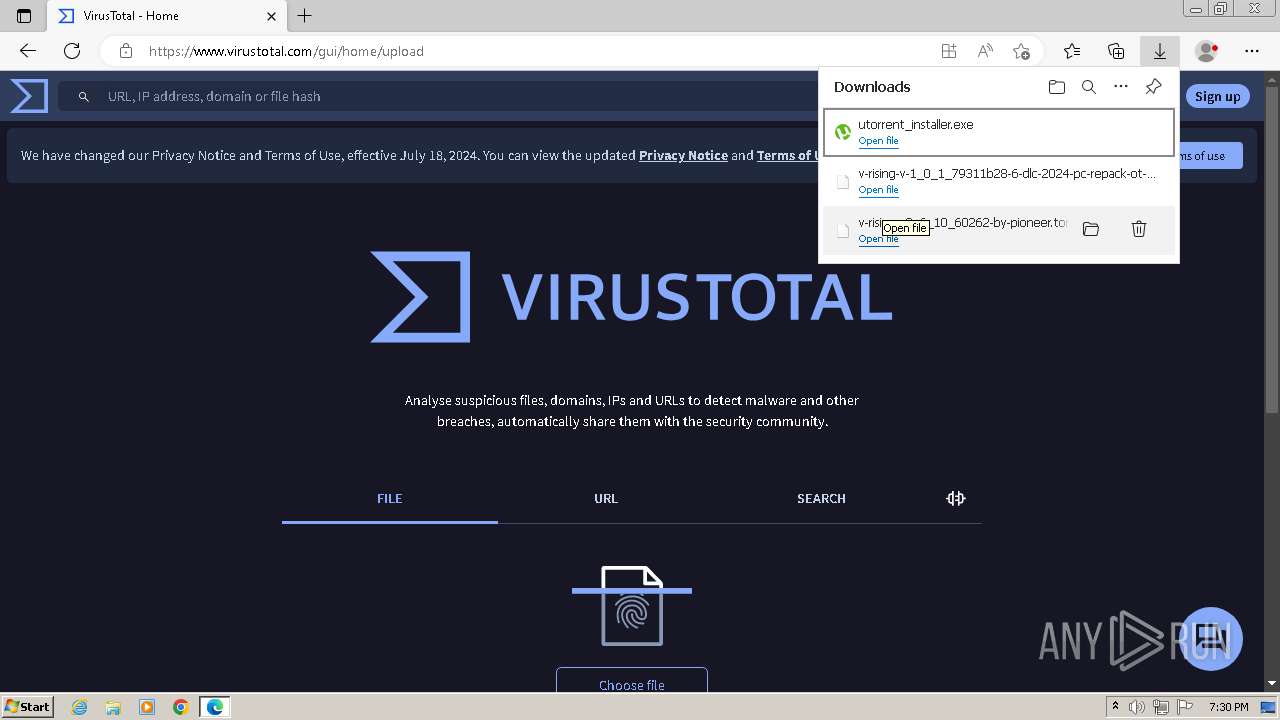This screenshot has width=1280, height=720.
Task: Show hidden tray icons arrow
Action: coord(1115,707)
